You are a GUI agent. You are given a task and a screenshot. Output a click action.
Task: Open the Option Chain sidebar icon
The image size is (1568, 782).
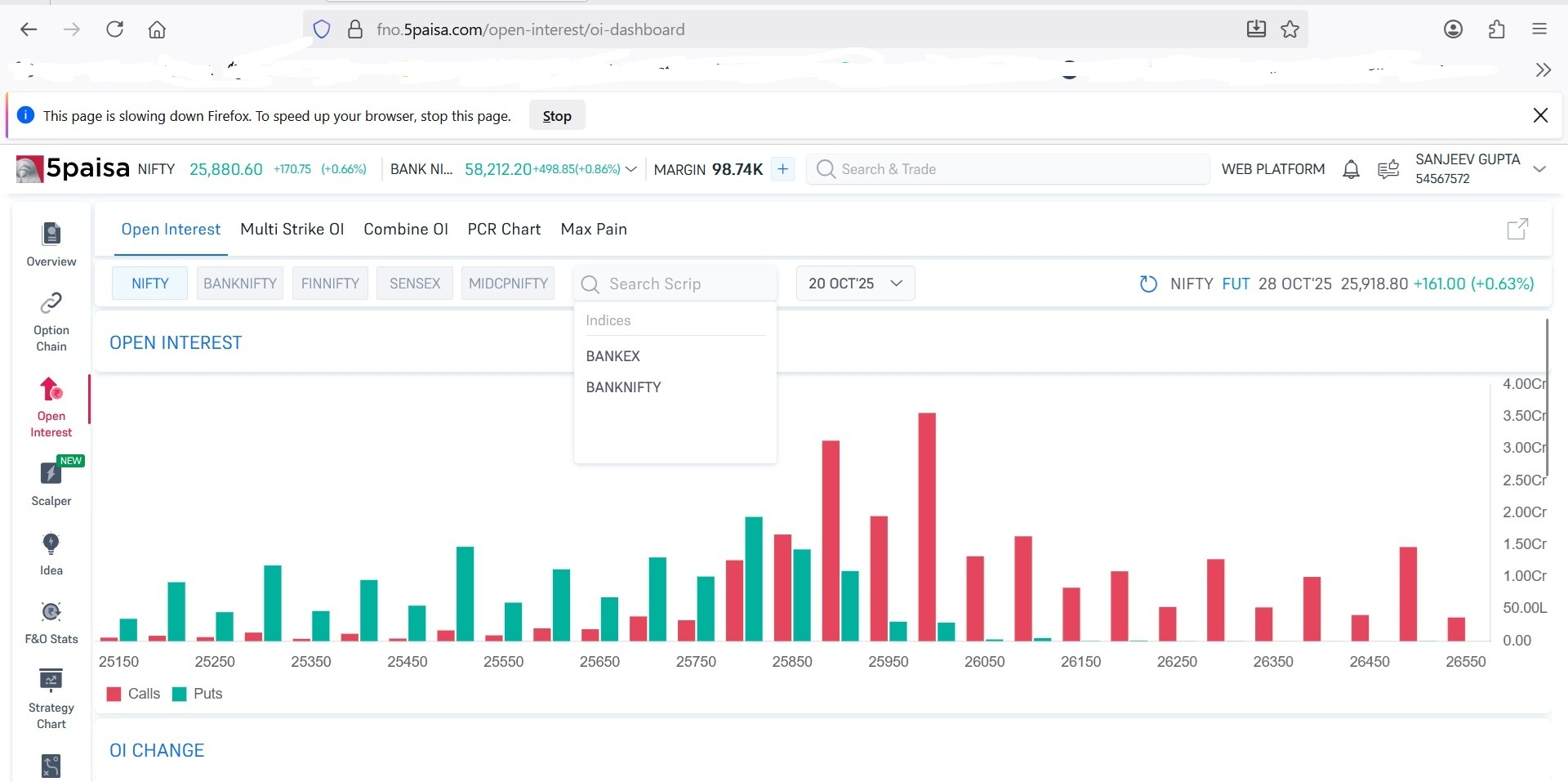(51, 304)
